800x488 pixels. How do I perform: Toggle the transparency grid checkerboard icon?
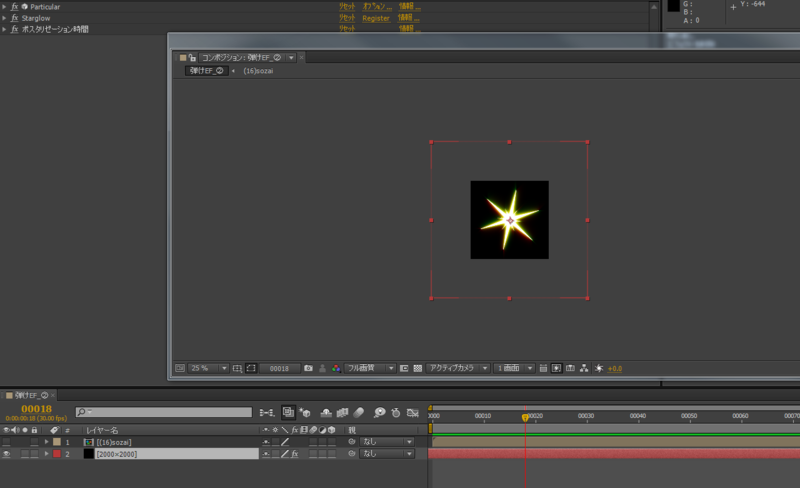(417, 368)
